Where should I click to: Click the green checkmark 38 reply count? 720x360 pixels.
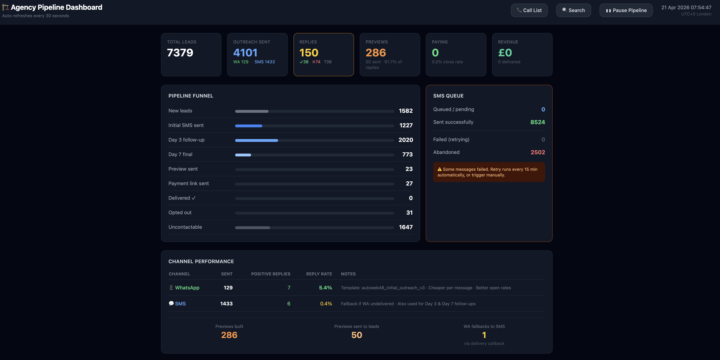(x=304, y=62)
